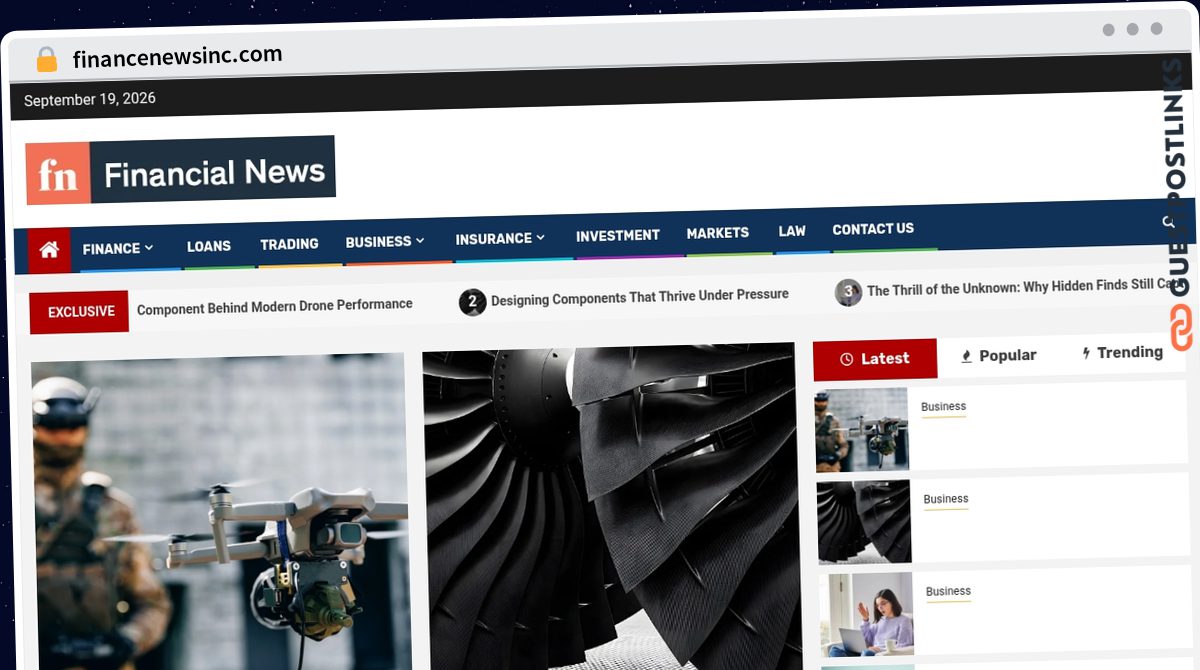Open the Contact Us page
This screenshot has height=670, width=1200.
[873, 229]
